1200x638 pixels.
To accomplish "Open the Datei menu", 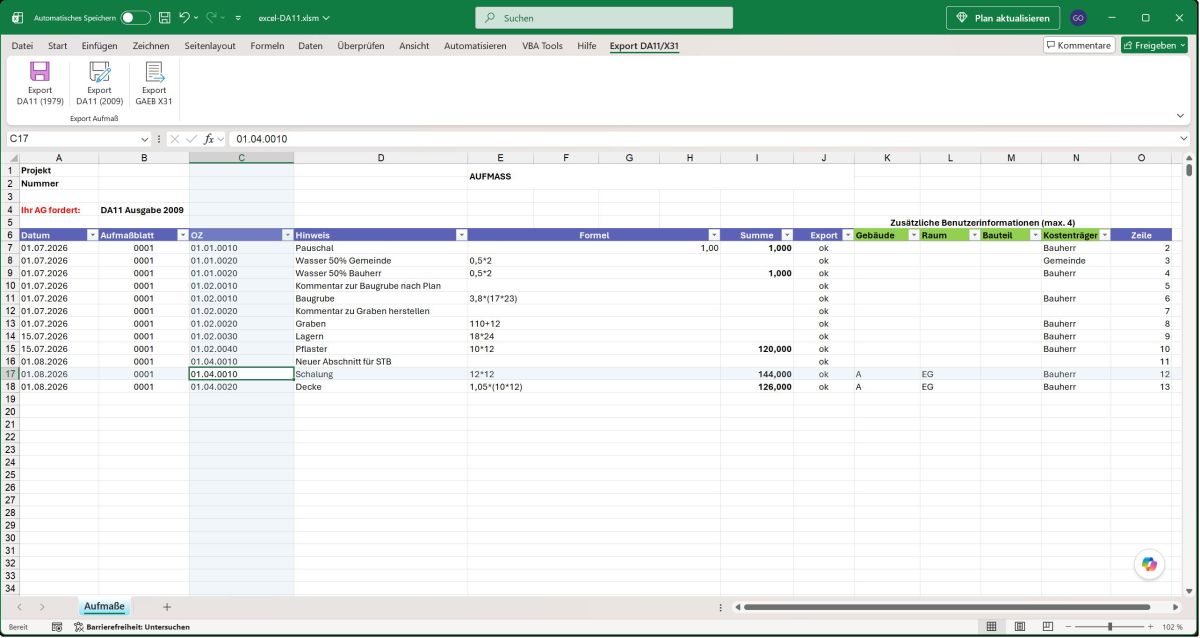I will 22,46.
